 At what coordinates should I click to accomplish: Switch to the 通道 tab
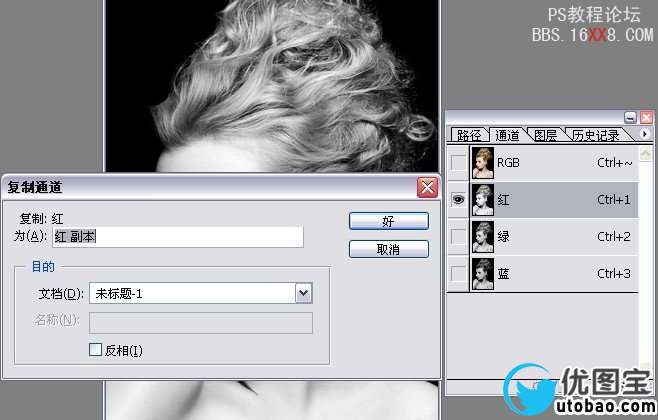click(507, 135)
